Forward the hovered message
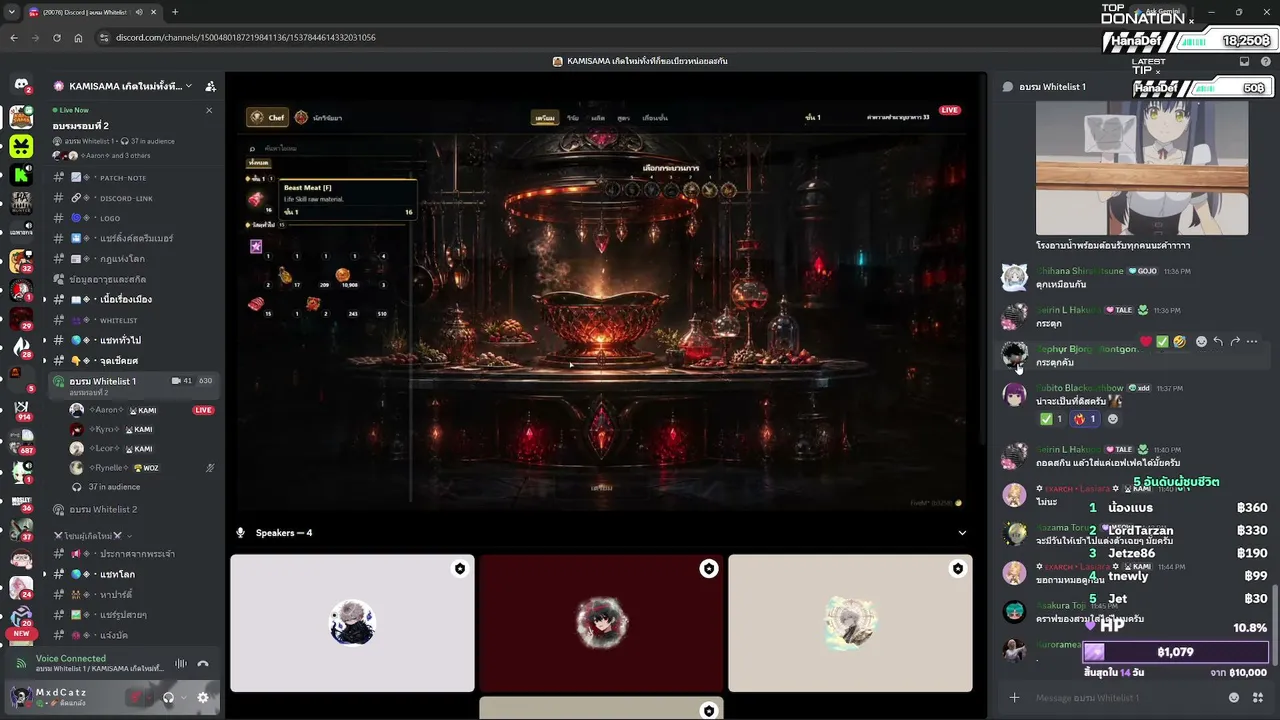The width and height of the screenshot is (1280, 720). tap(1235, 342)
